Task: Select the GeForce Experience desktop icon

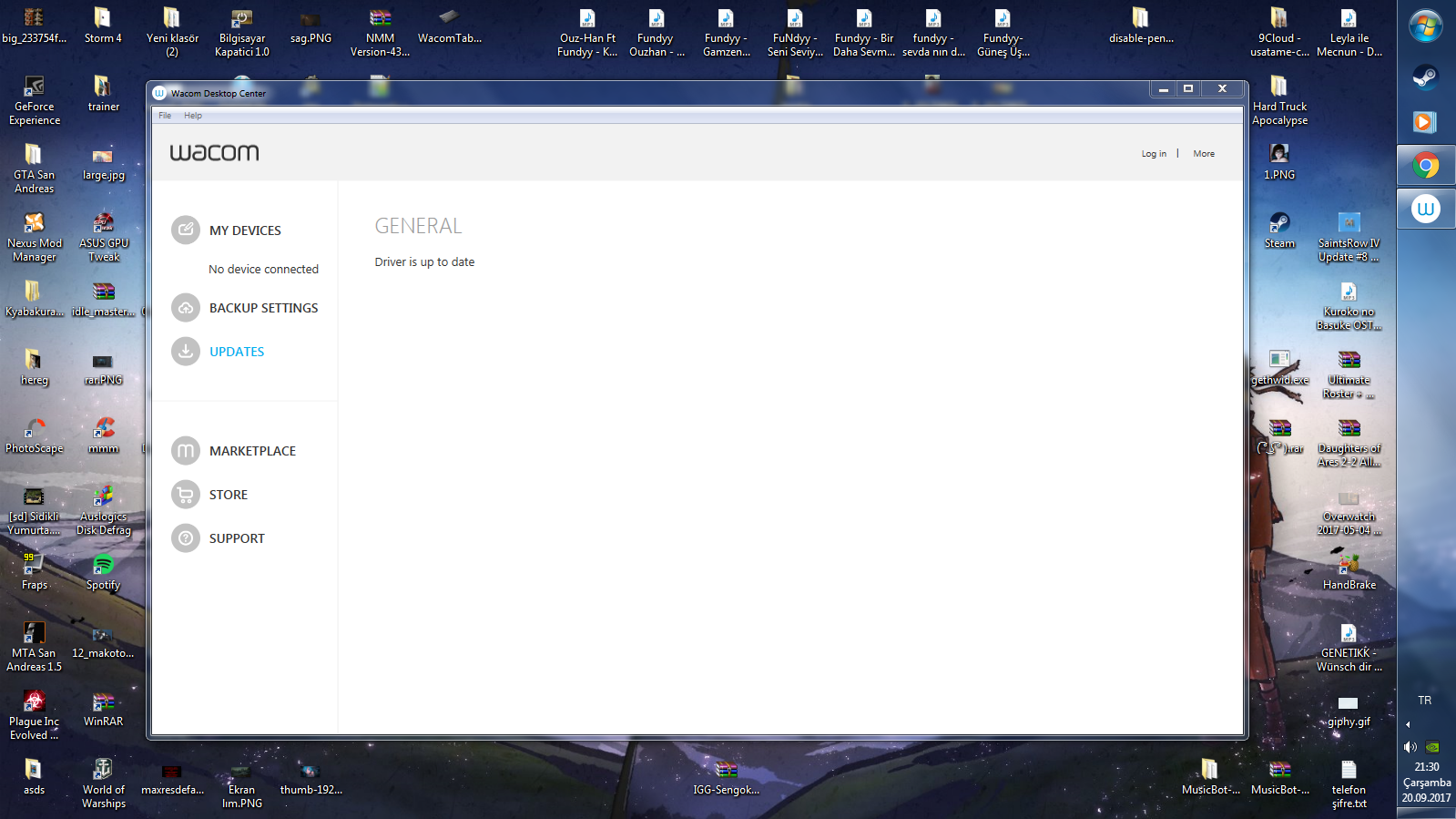Action: click(x=35, y=100)
